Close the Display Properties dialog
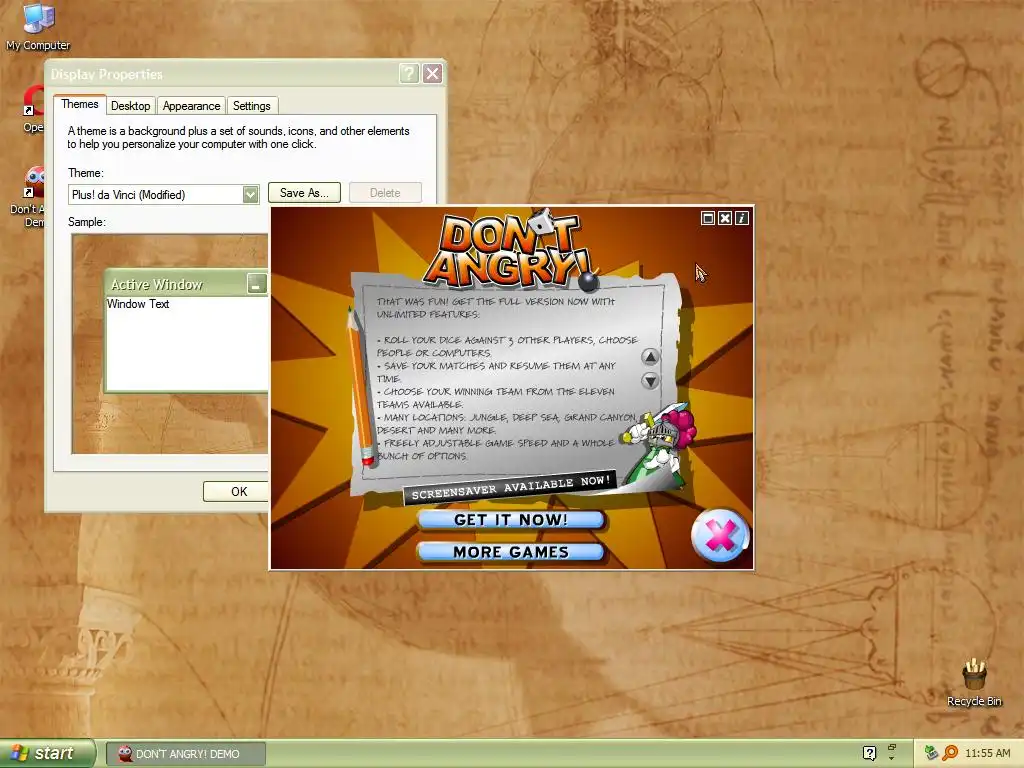1024x768 pixels. tap(432, 73)
